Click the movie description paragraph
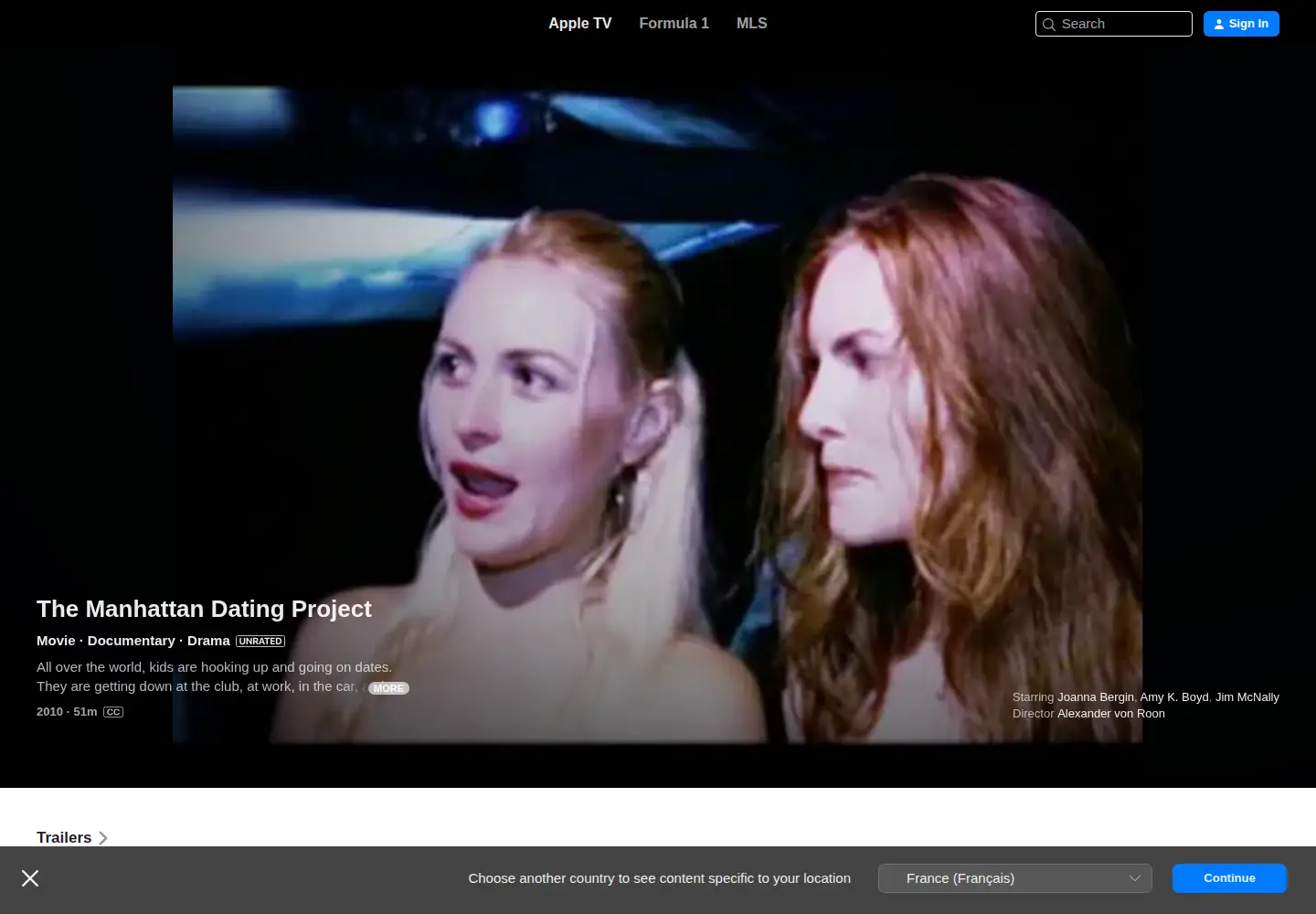The height and width of the screenshot is (914, 1316). pyautogui.click(x=215, y=677)
